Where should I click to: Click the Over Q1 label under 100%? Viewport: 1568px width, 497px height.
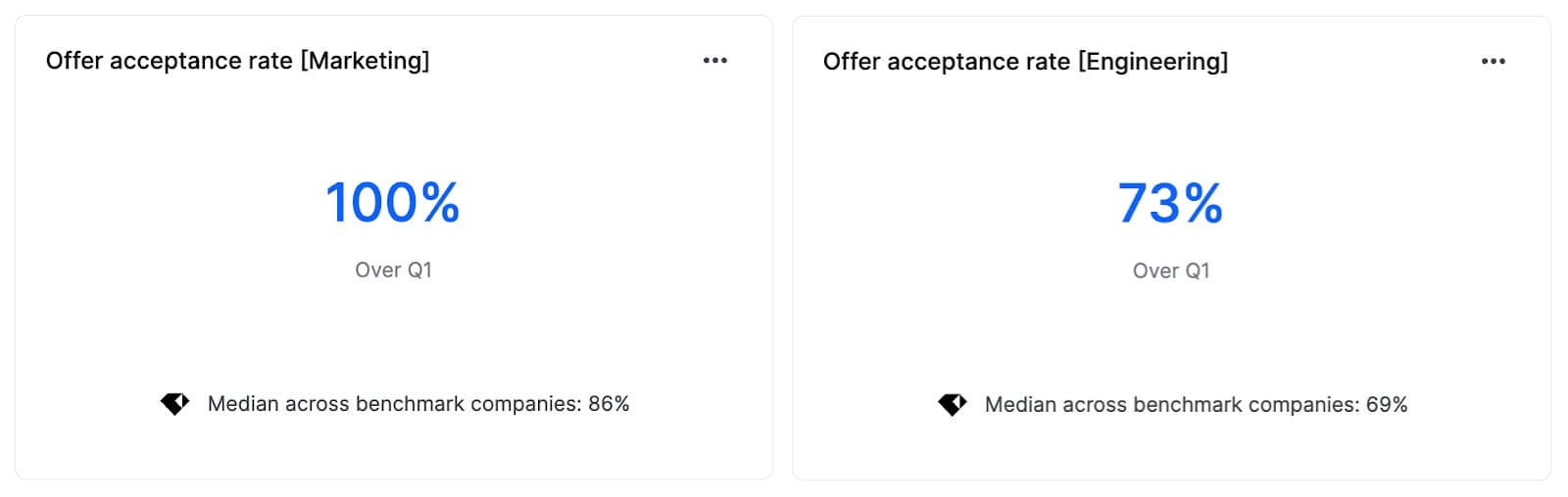point(393,271)
